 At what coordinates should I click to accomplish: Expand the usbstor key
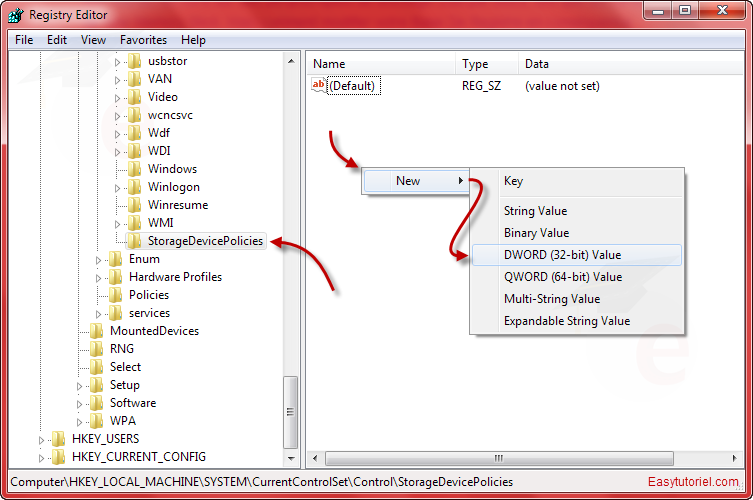[117, 62]
